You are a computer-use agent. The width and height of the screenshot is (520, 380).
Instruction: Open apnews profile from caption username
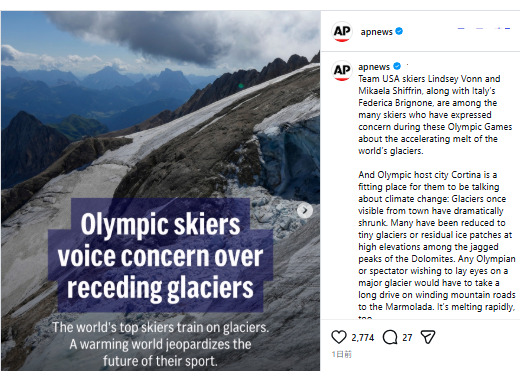(x=374, y=67)
